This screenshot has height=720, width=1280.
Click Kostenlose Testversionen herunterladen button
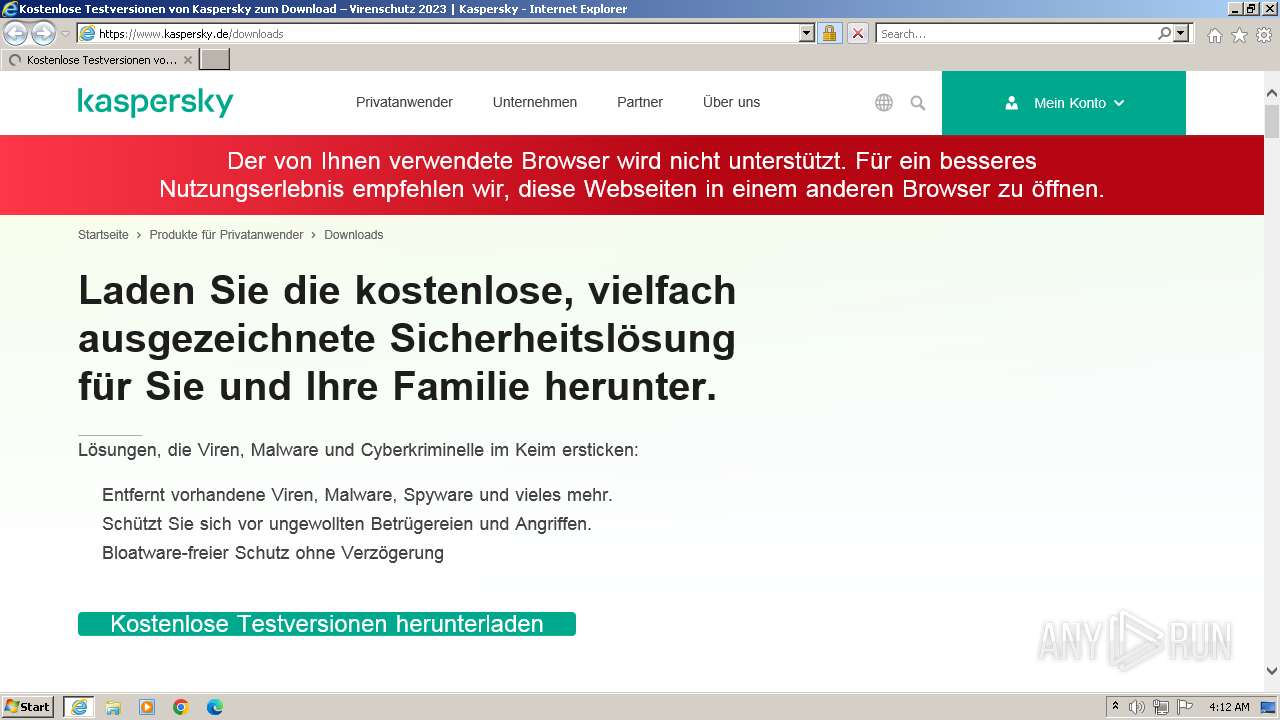327,624
